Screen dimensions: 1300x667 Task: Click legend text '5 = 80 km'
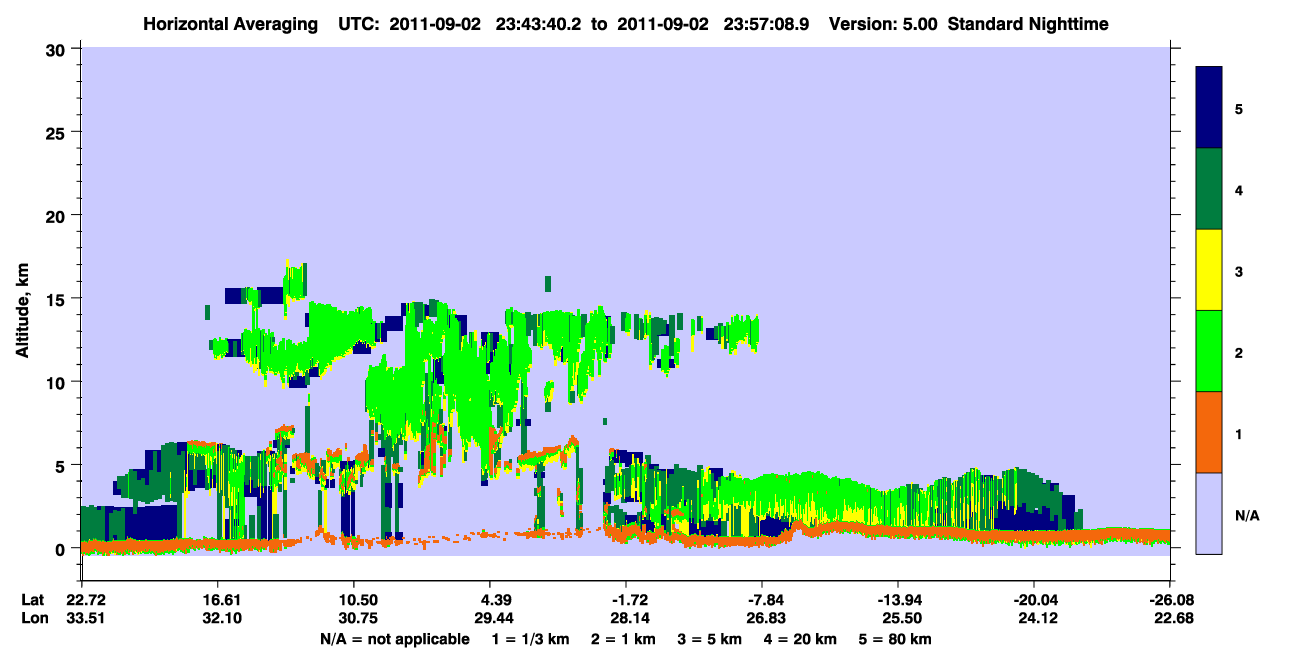click(897, 639)
